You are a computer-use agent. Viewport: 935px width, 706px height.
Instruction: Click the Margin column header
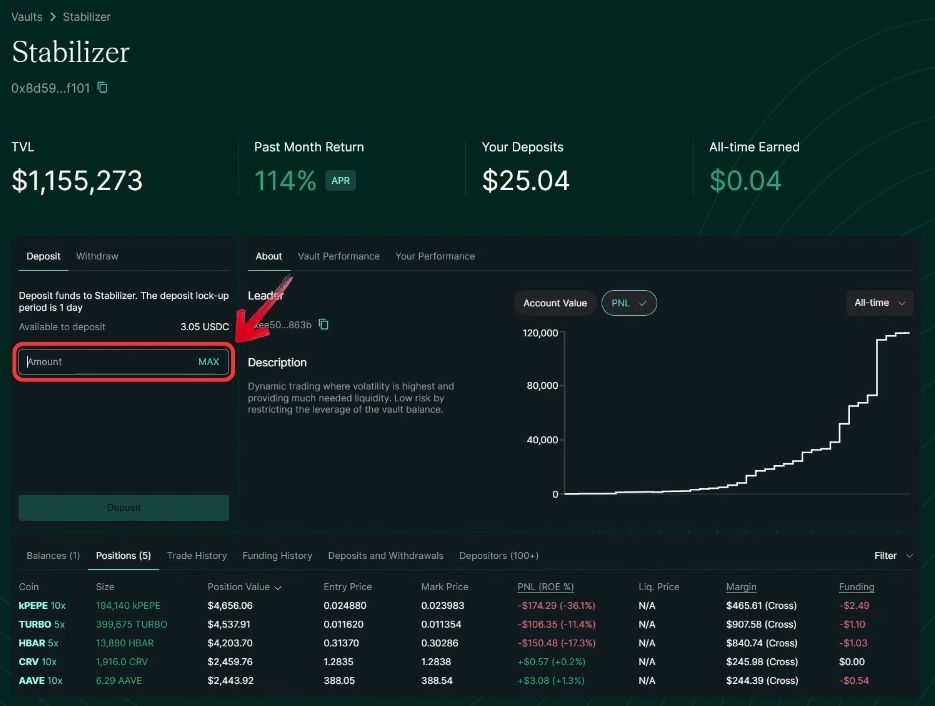pos(741,587)
